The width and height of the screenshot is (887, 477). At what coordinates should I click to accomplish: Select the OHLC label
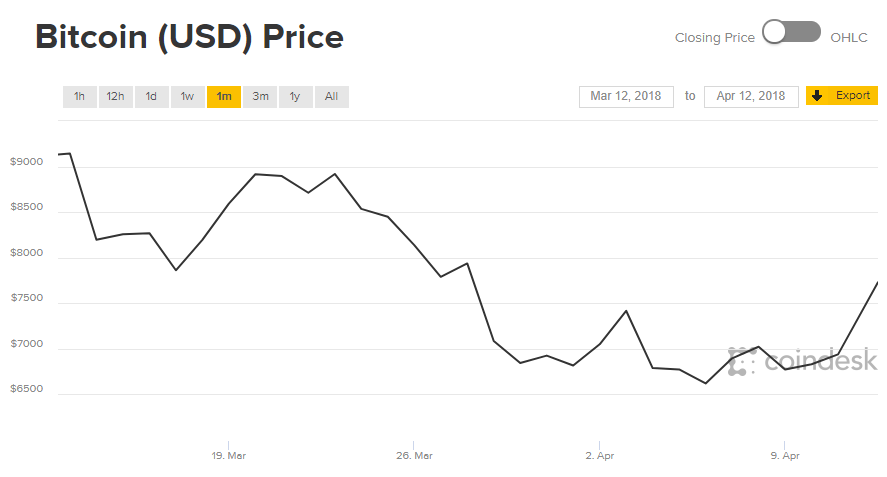pyautogui.click(x=849, y=38)
